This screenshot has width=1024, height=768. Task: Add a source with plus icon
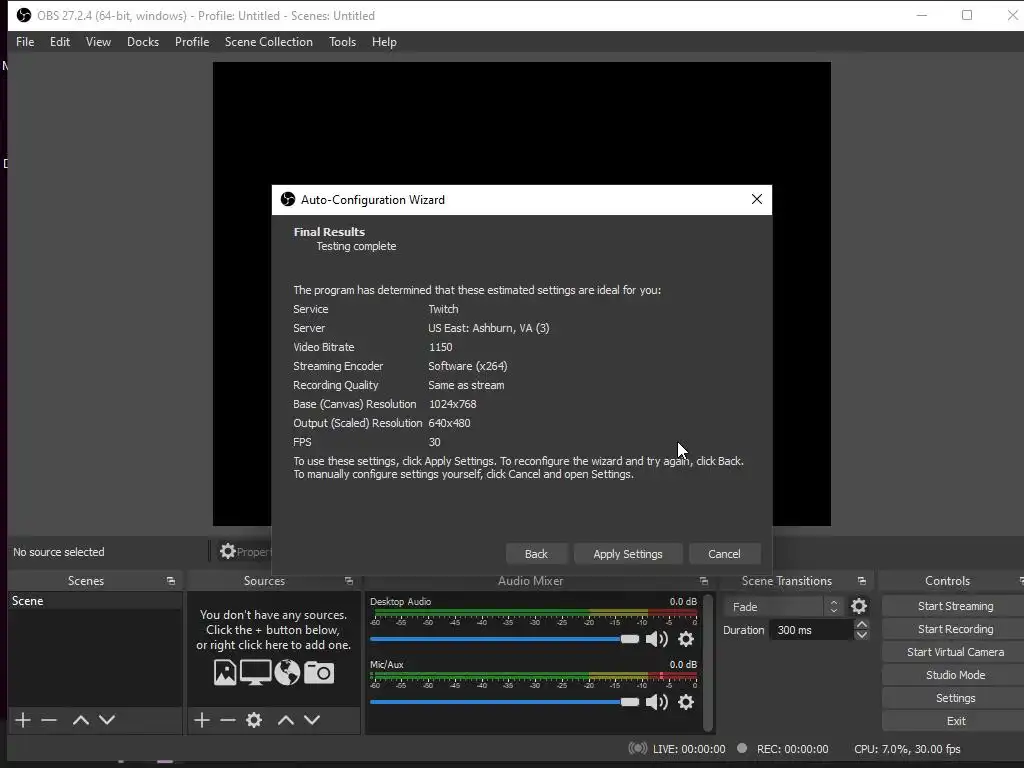(x=202, y=720)
